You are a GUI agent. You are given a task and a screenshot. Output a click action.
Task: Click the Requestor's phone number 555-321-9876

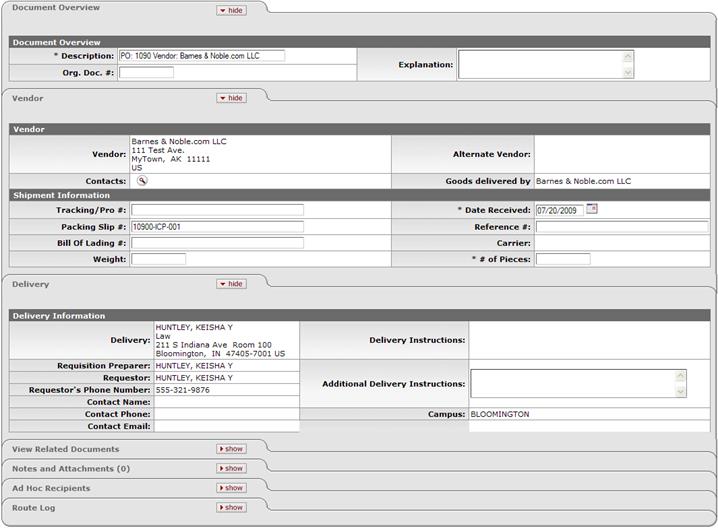click(x=183, y=390)
